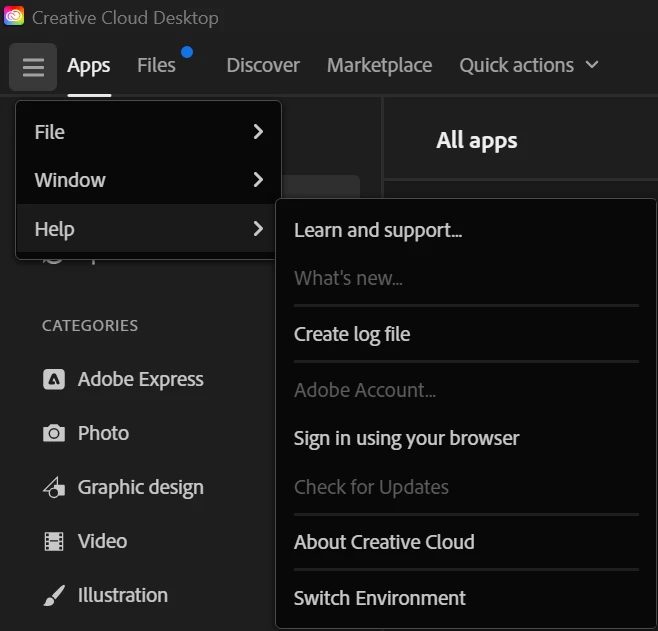The image size is (658, 631).
Task: Click the Creative Cloud Desktop window title
Action: click(x=125, y=18)
